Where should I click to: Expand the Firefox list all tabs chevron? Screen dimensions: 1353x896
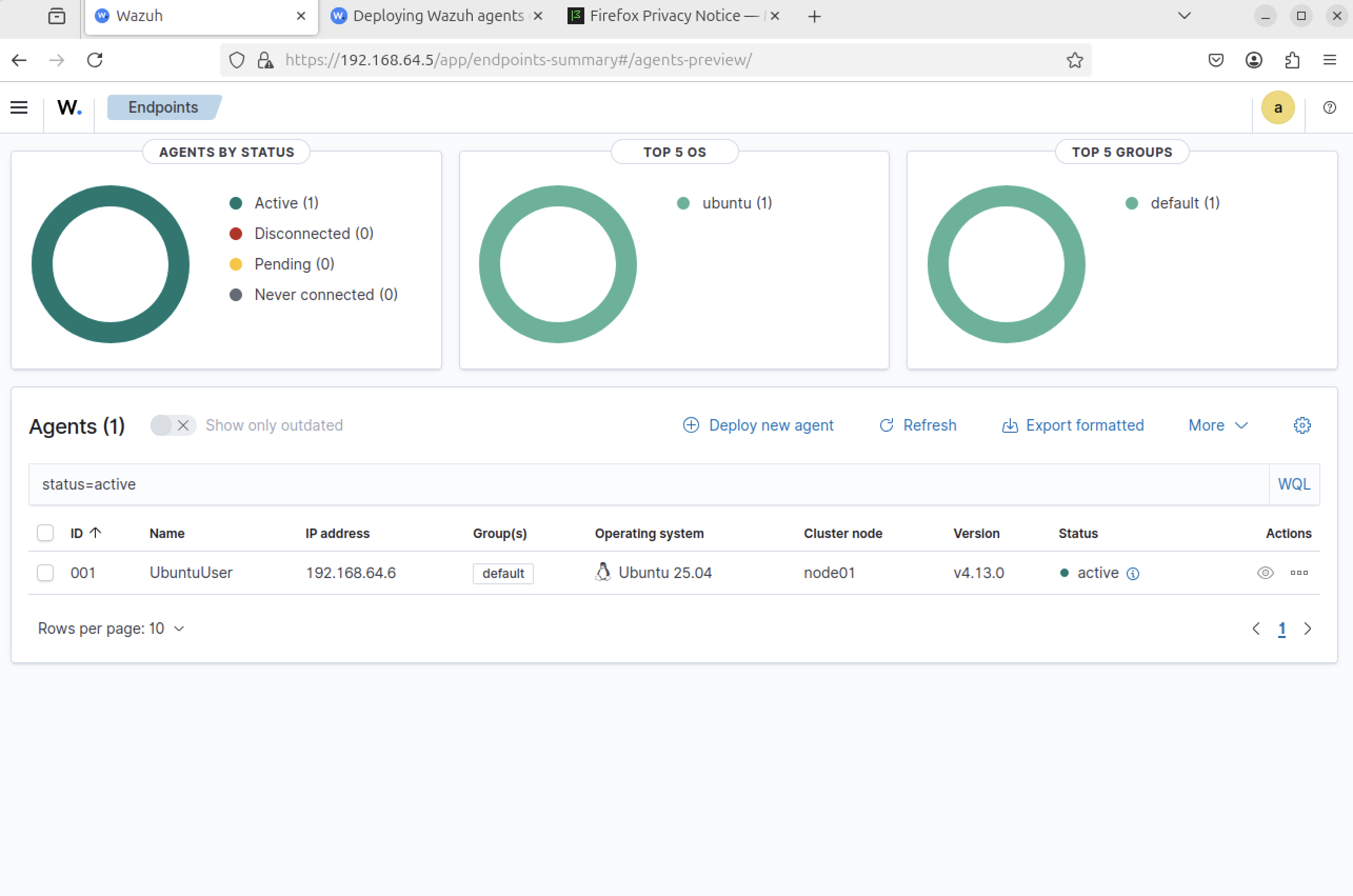tap(1184, 16)
